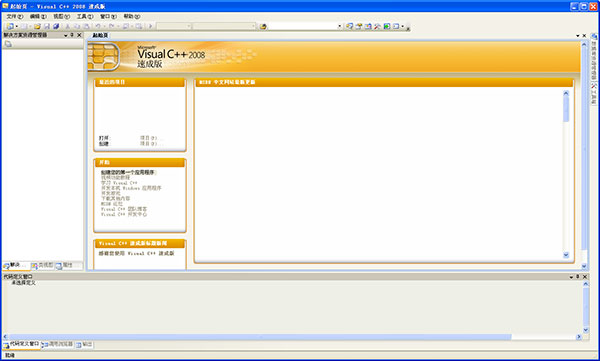
Task: Click the Find in Files icon
Action: coord(263,26)
